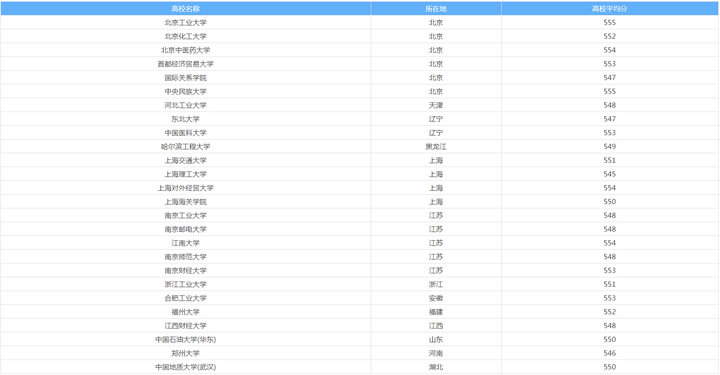
Task: Select the 中央民族大学 name cell
Action: pyautogui.click(x=186, y=91)
